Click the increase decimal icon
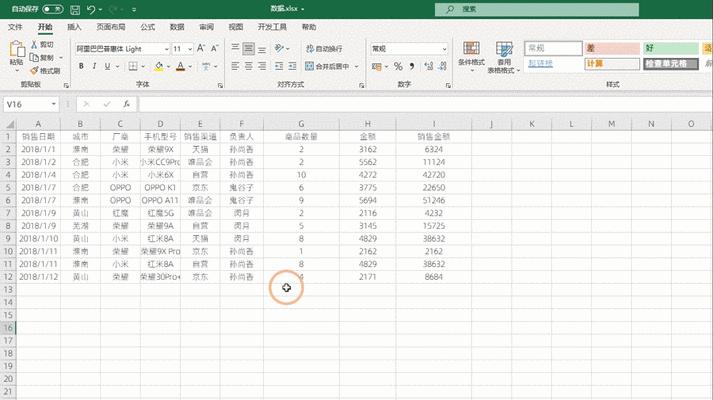The height and width of the screenshot is (400, 713). (x=428, y=66)
